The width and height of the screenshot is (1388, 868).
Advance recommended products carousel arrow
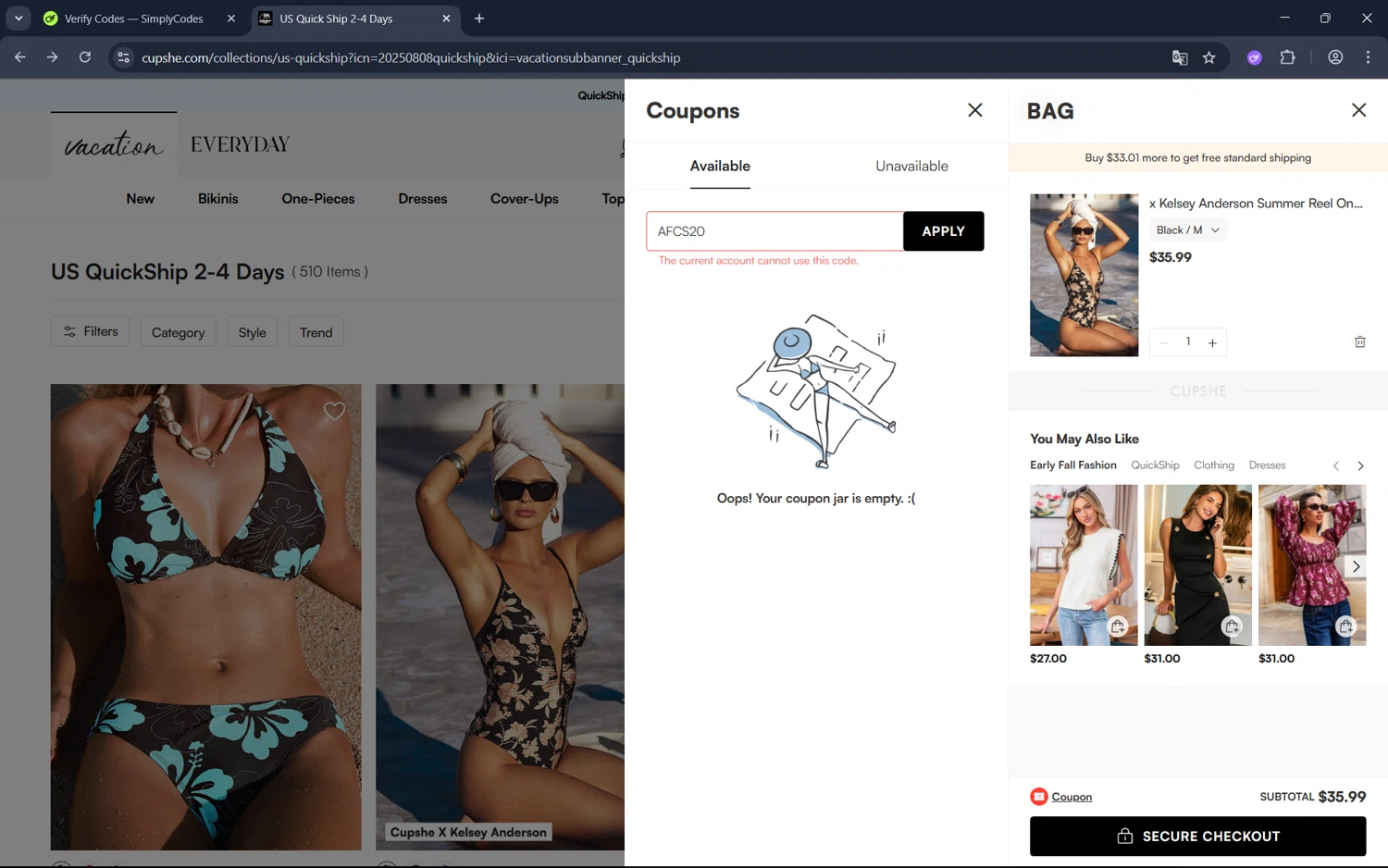pos(1356,566)
